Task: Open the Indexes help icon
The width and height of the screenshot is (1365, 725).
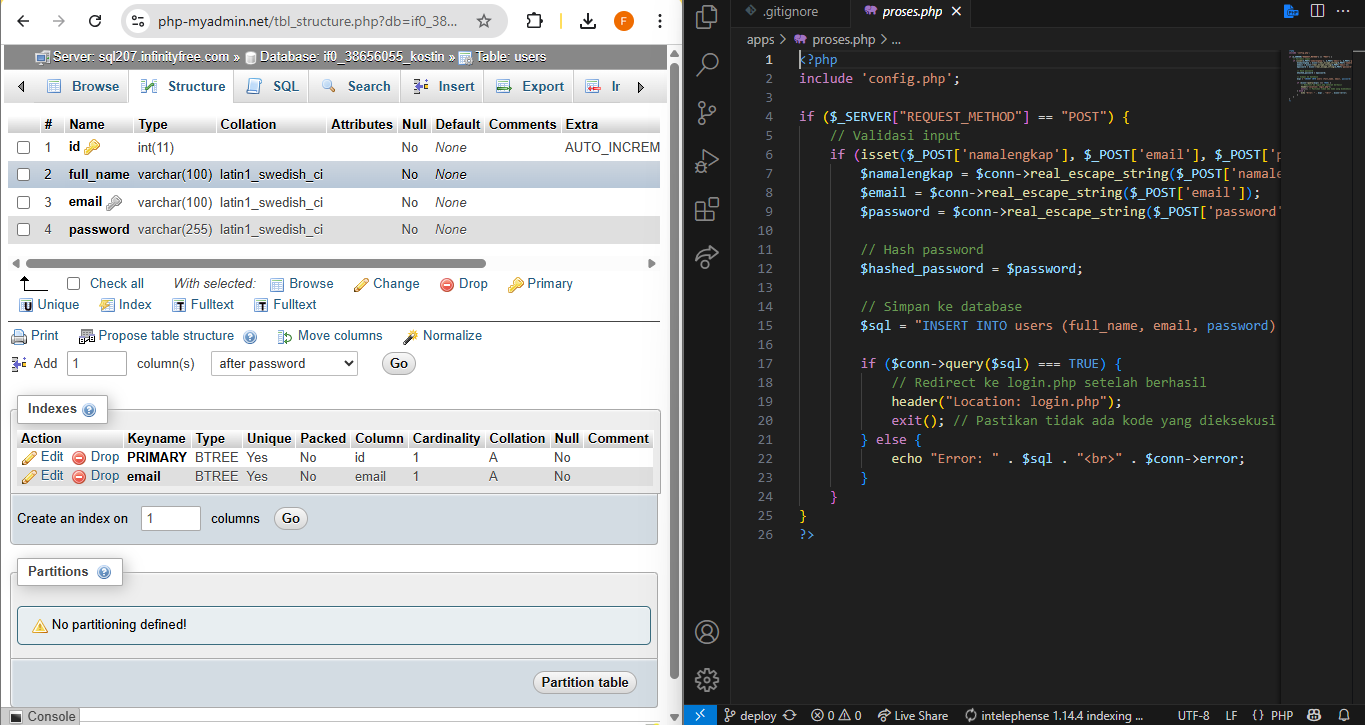Action: [x=89, y=410]
